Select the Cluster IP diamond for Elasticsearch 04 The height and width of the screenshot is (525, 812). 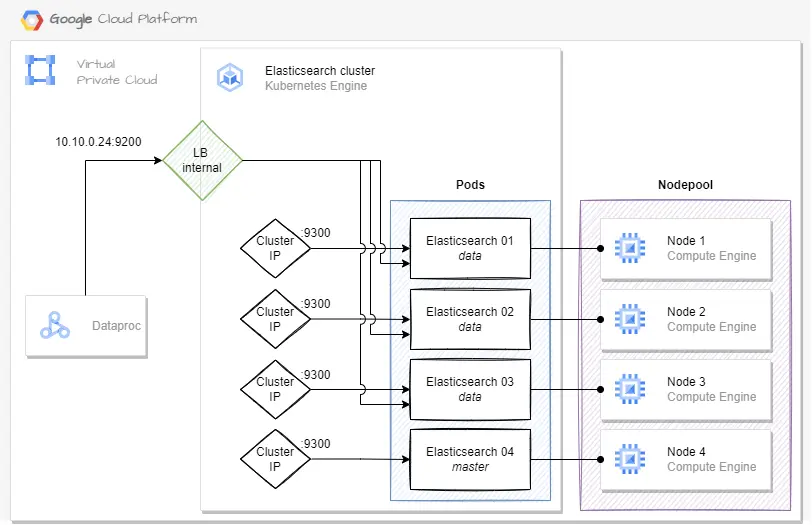[276, 459]
